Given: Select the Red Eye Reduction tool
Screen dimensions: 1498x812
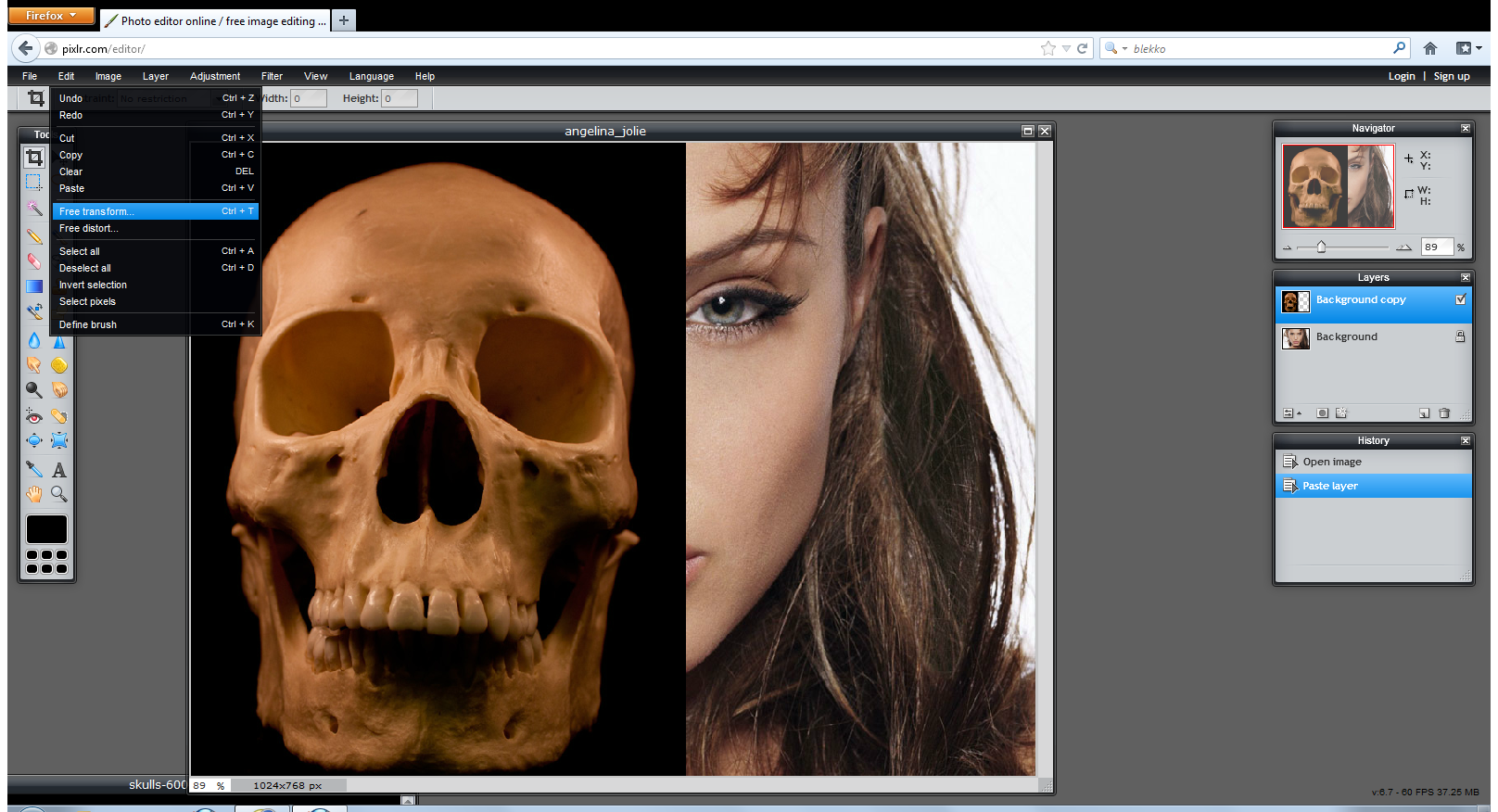Looking at the screenshot, I should click(34, 416).
